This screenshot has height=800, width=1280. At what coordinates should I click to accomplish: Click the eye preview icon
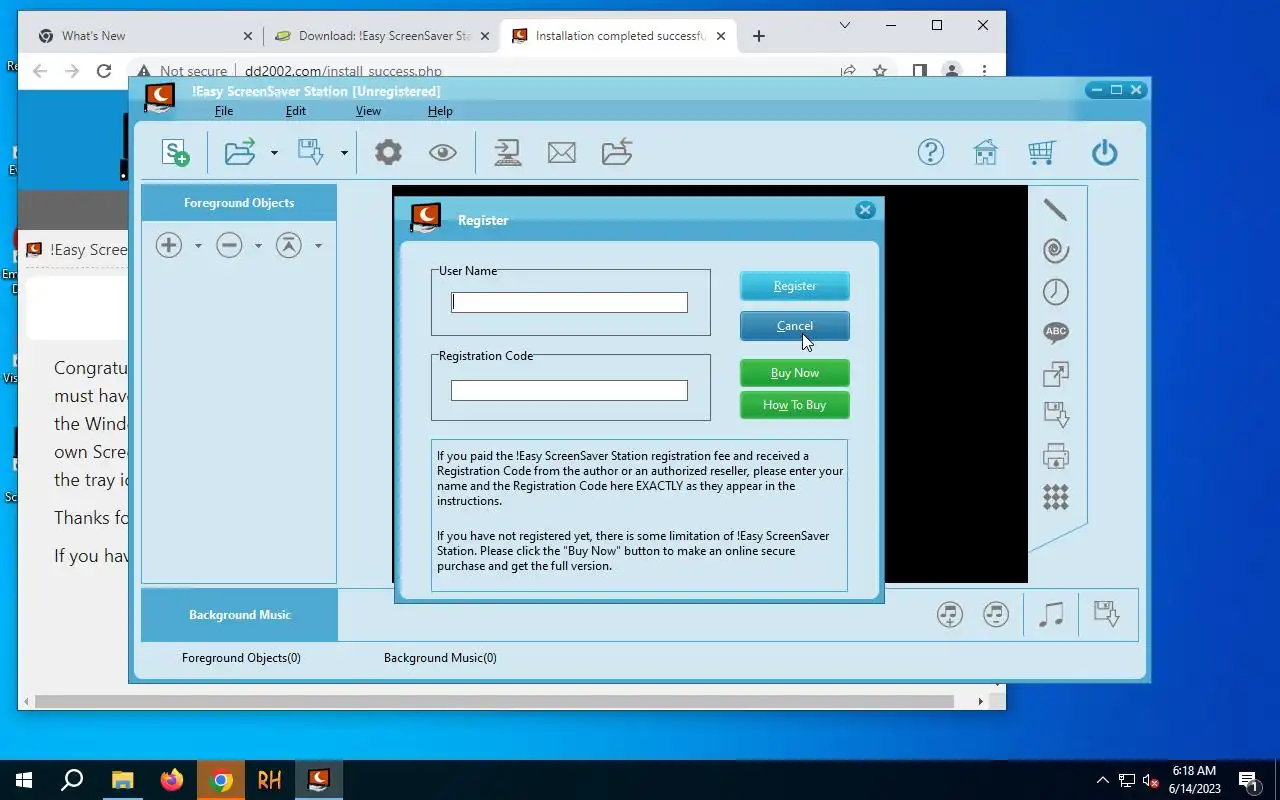click(443, 152)
